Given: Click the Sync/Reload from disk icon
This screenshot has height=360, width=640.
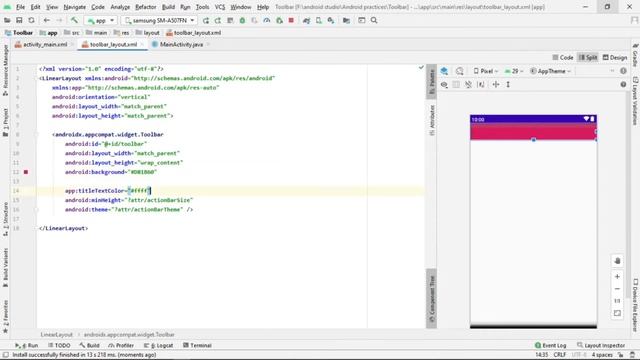Looking at the screenshot, I should click(x=31, y=20).
